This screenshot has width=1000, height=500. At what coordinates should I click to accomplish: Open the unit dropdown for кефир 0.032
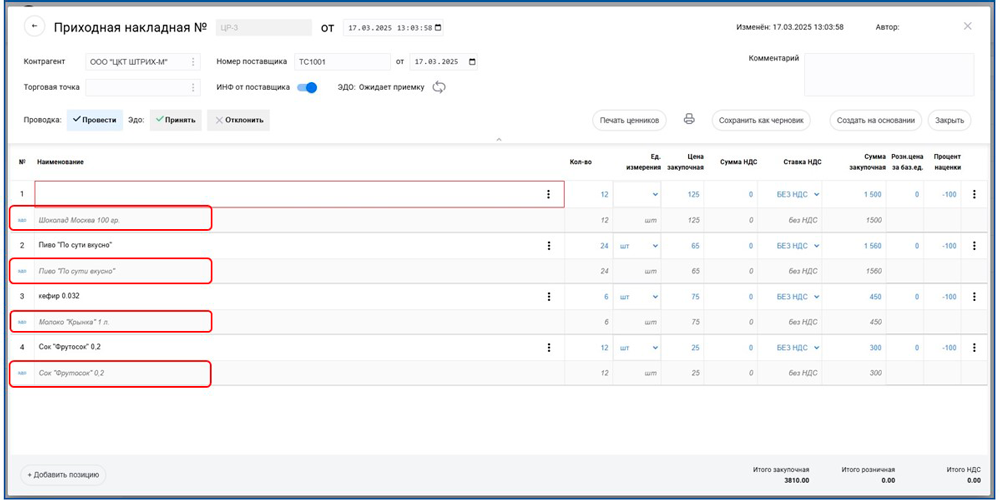(655, 297)
